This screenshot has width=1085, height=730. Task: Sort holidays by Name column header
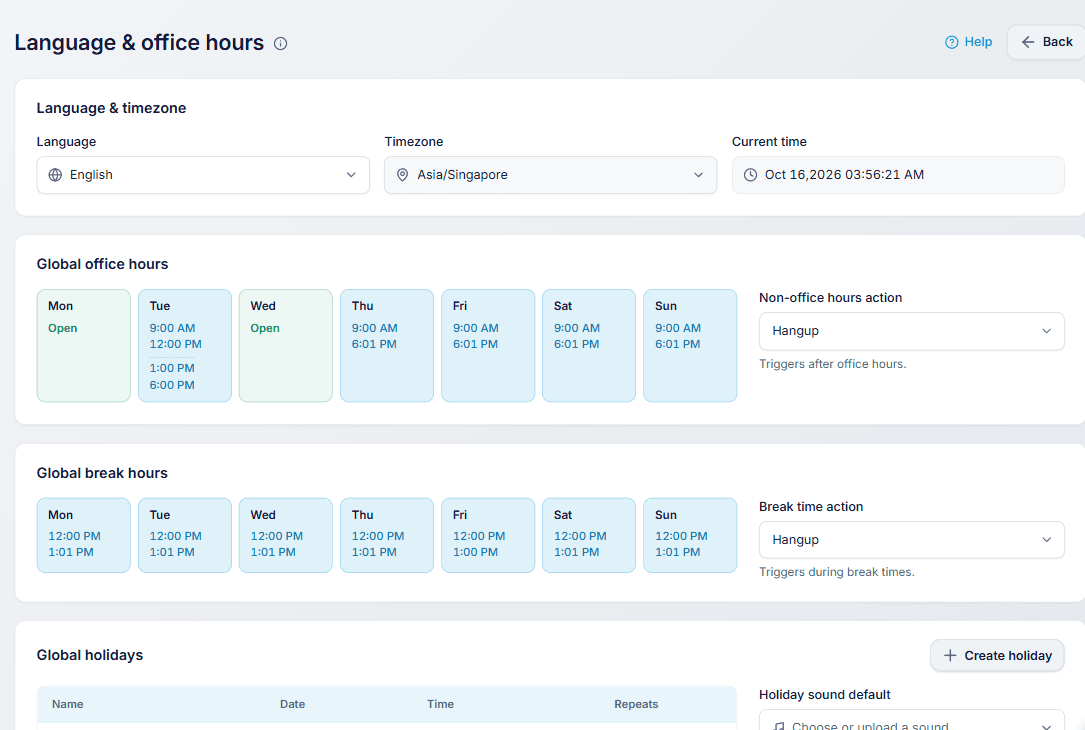(68, 704)
